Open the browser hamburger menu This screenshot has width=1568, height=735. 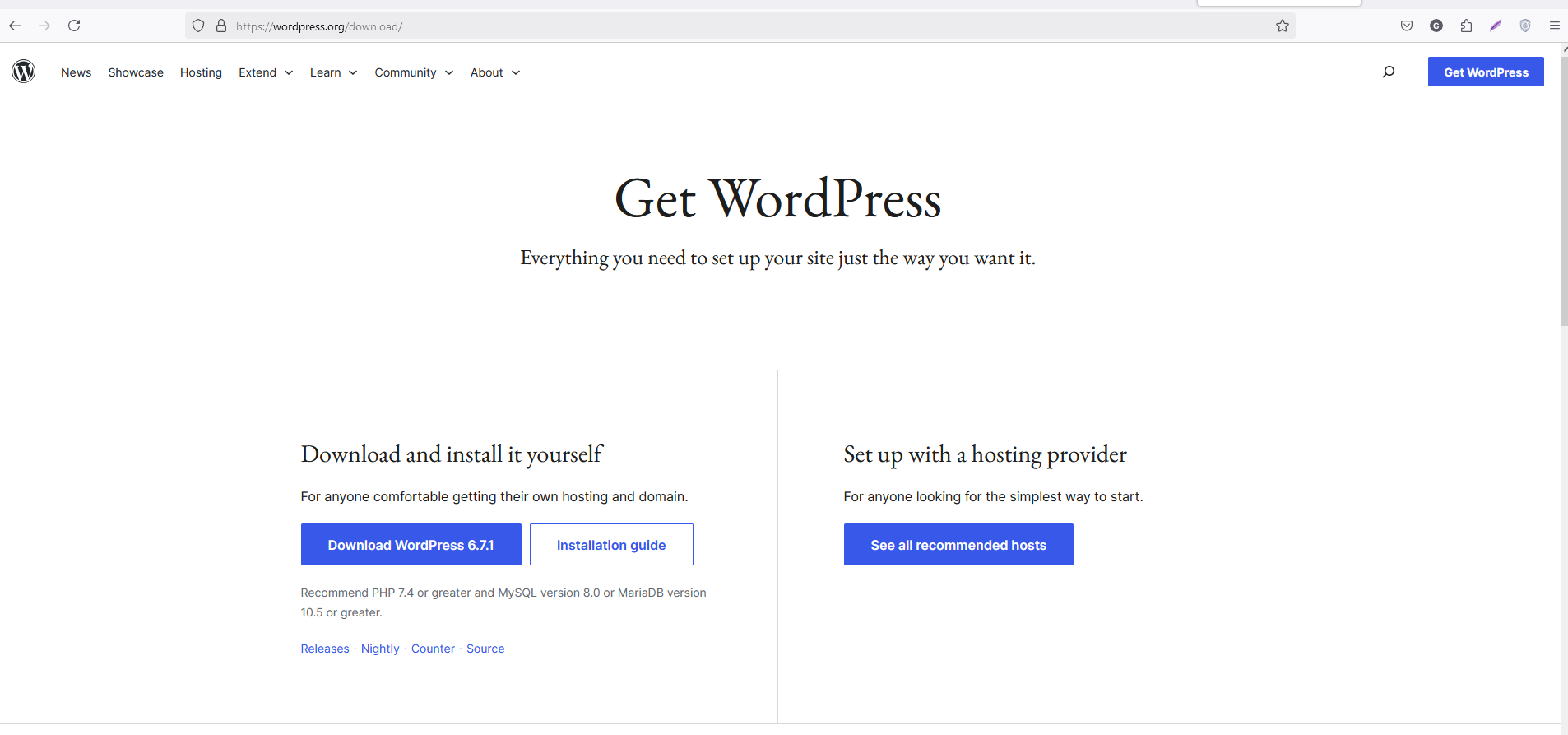pyautogui.click(x=1555, y=26)
